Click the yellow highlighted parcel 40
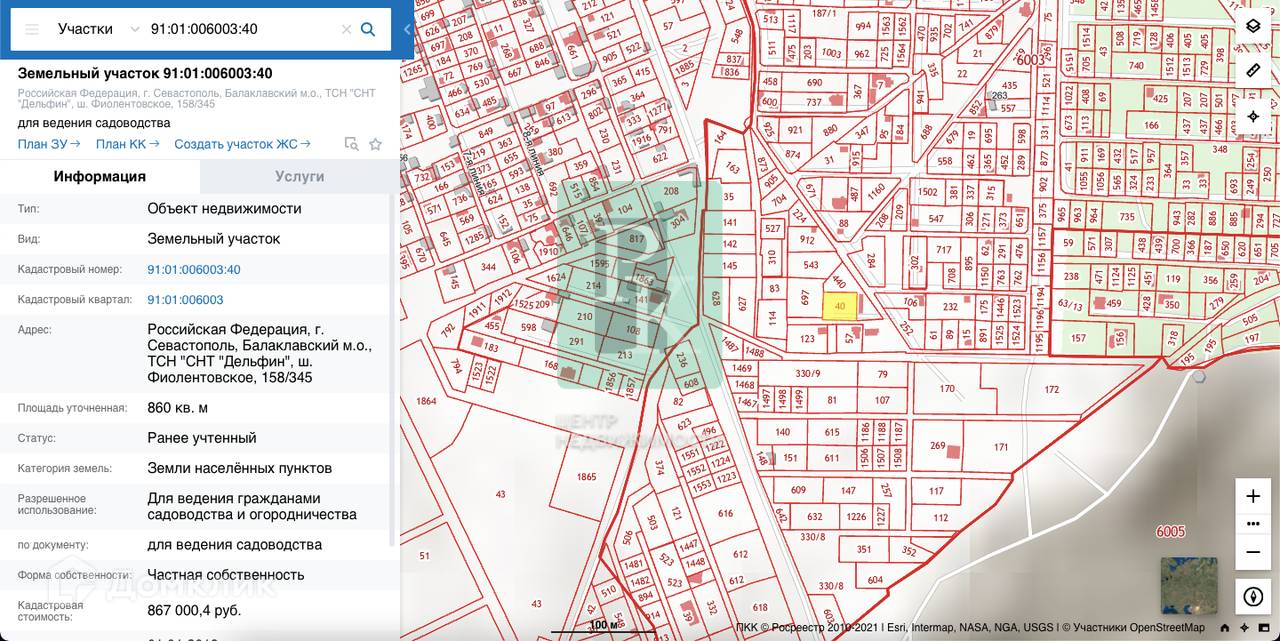 click(839, 306)
